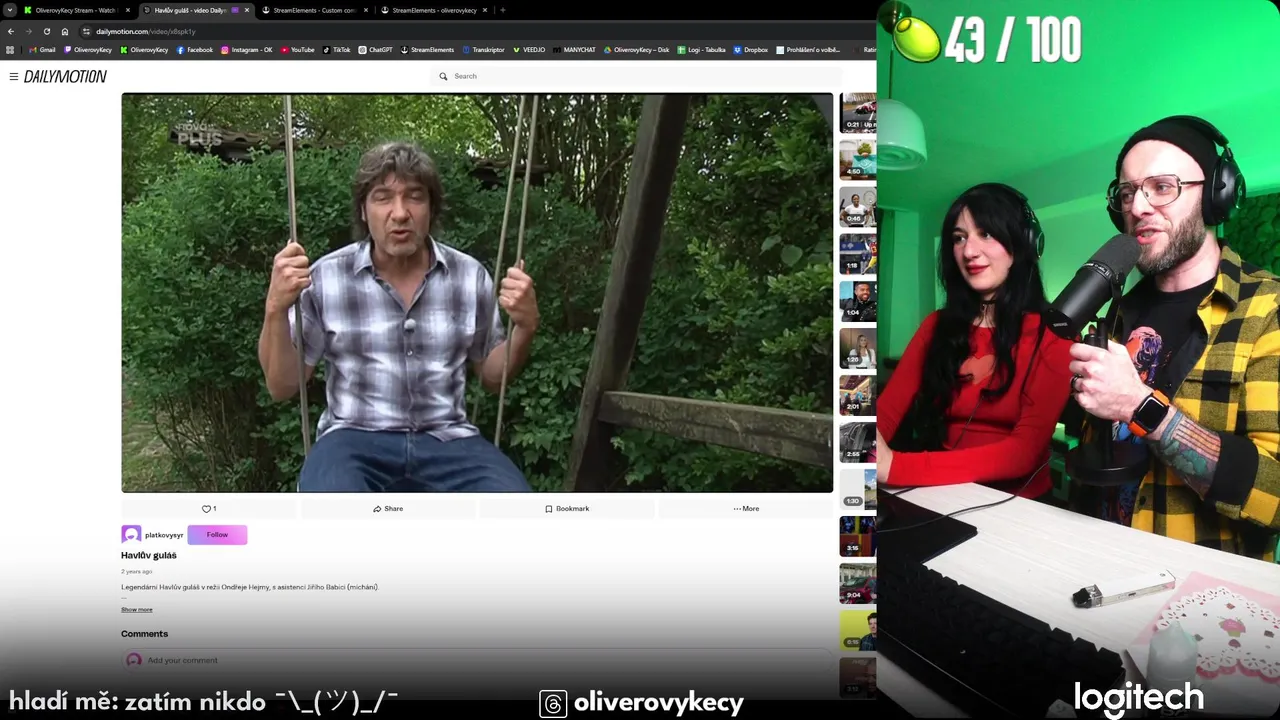The width and height of the screenshot is (1280, 720).
Task: Open the More options menu under video
Action: click(x=746, y=509)
